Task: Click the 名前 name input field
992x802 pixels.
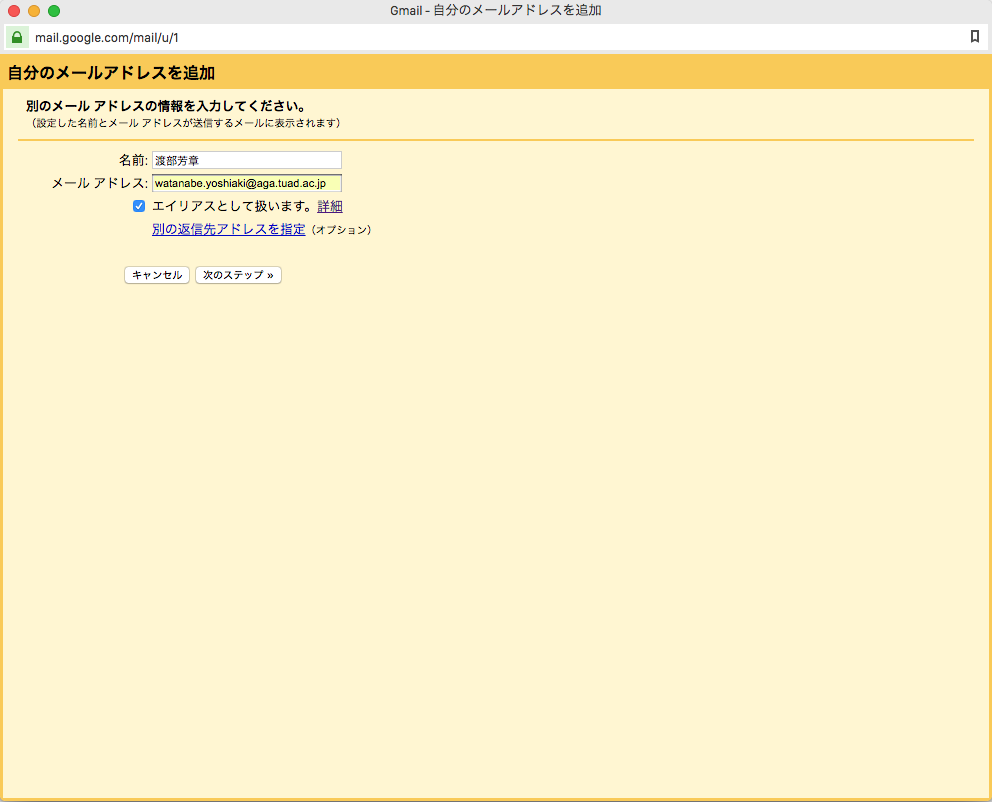Action: 247,160
